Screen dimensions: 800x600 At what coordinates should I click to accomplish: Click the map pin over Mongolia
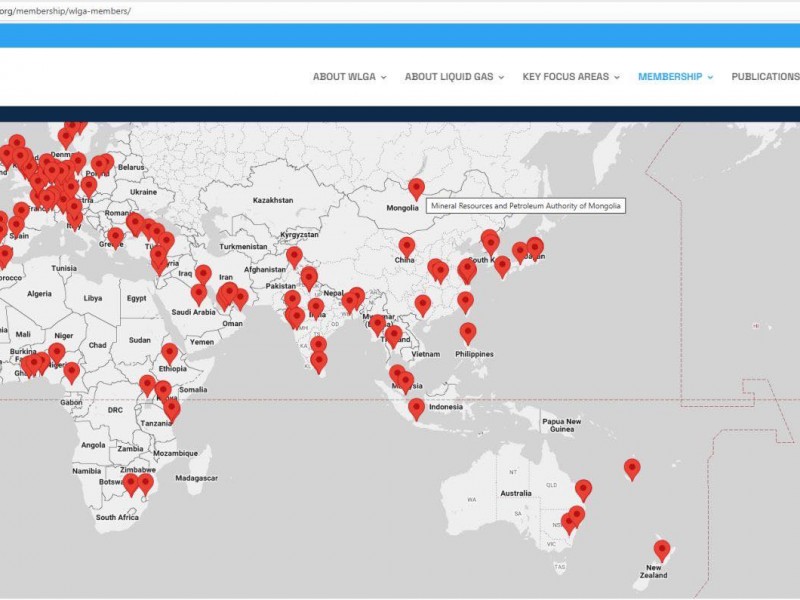coord(416,188)
